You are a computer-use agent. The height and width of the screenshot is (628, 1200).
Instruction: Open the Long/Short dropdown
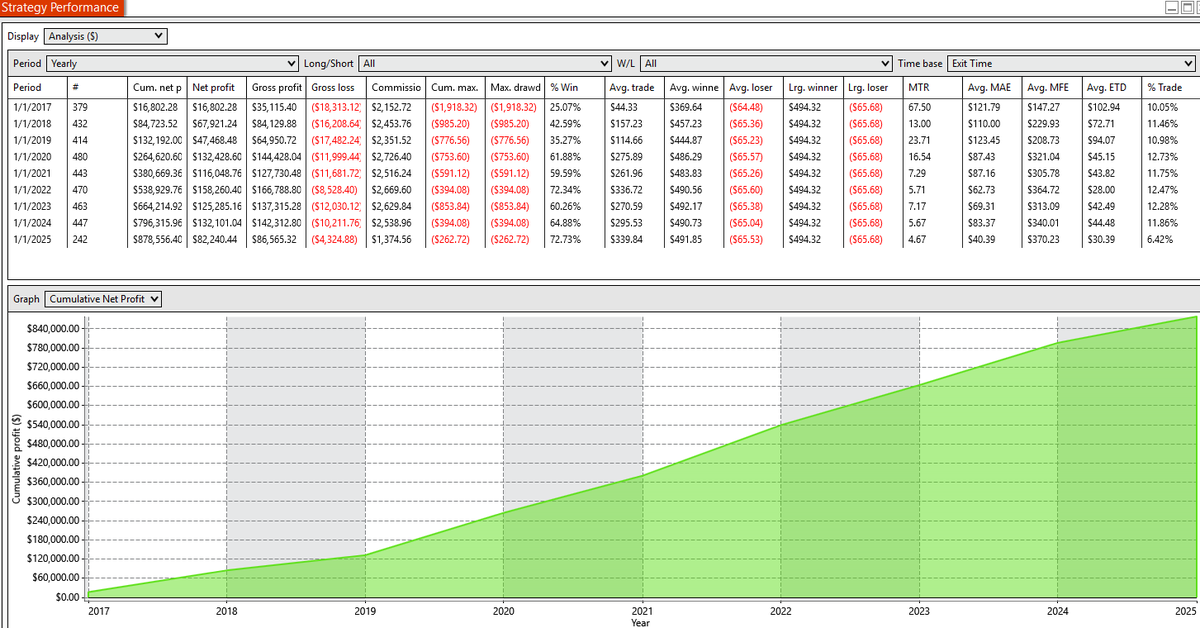click(485, 63)
